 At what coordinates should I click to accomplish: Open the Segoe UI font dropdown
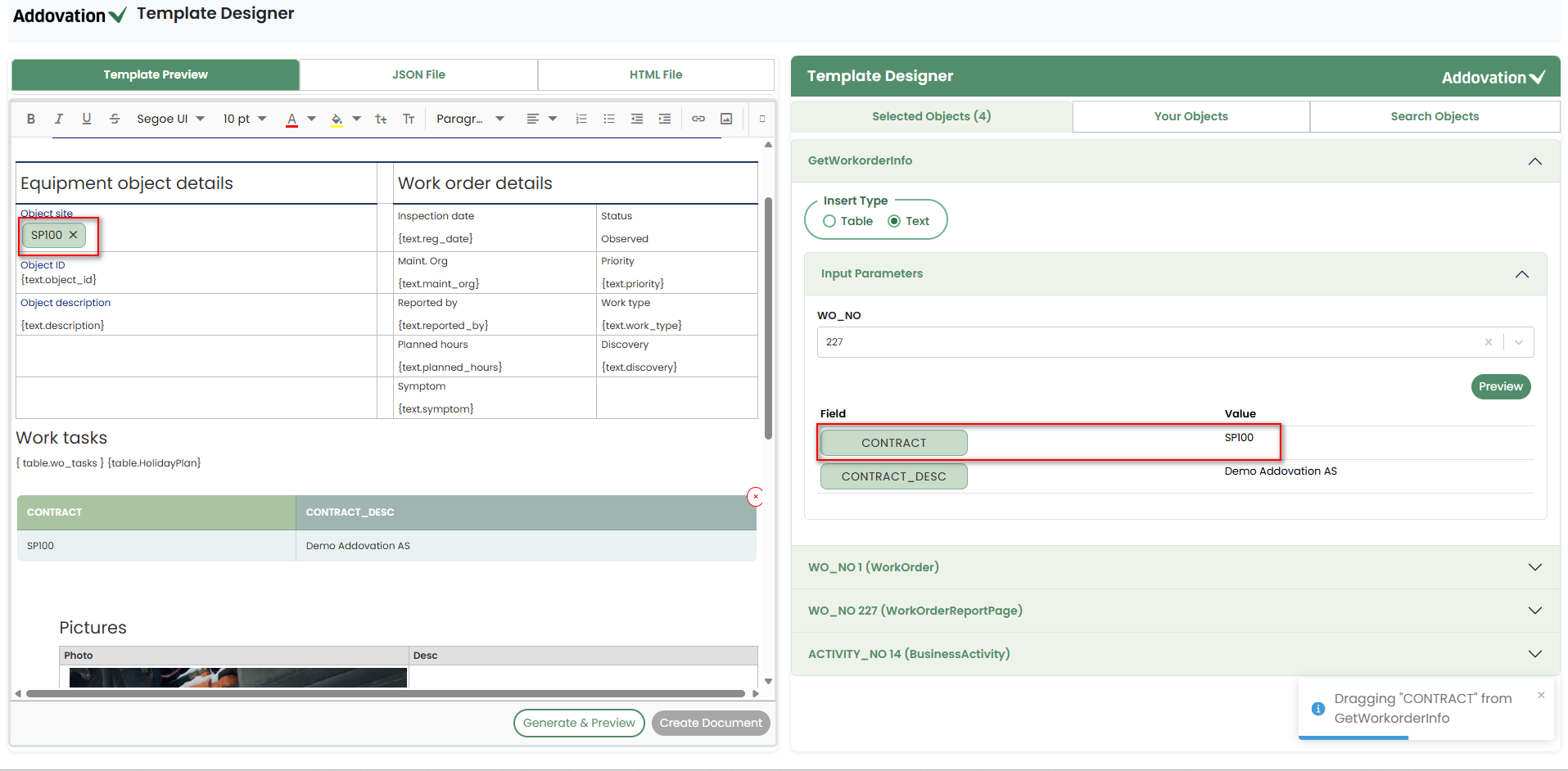pyautogui.click(x=170, y=119)
